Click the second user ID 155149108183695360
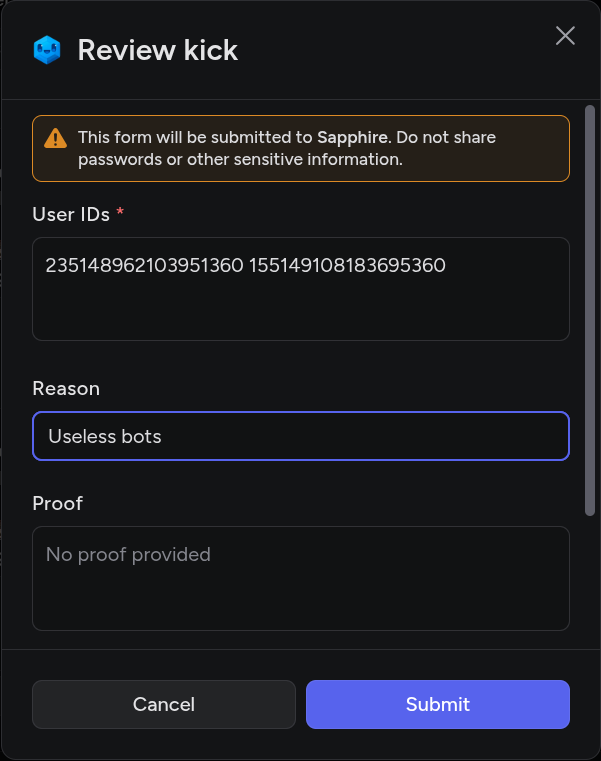 347,266
